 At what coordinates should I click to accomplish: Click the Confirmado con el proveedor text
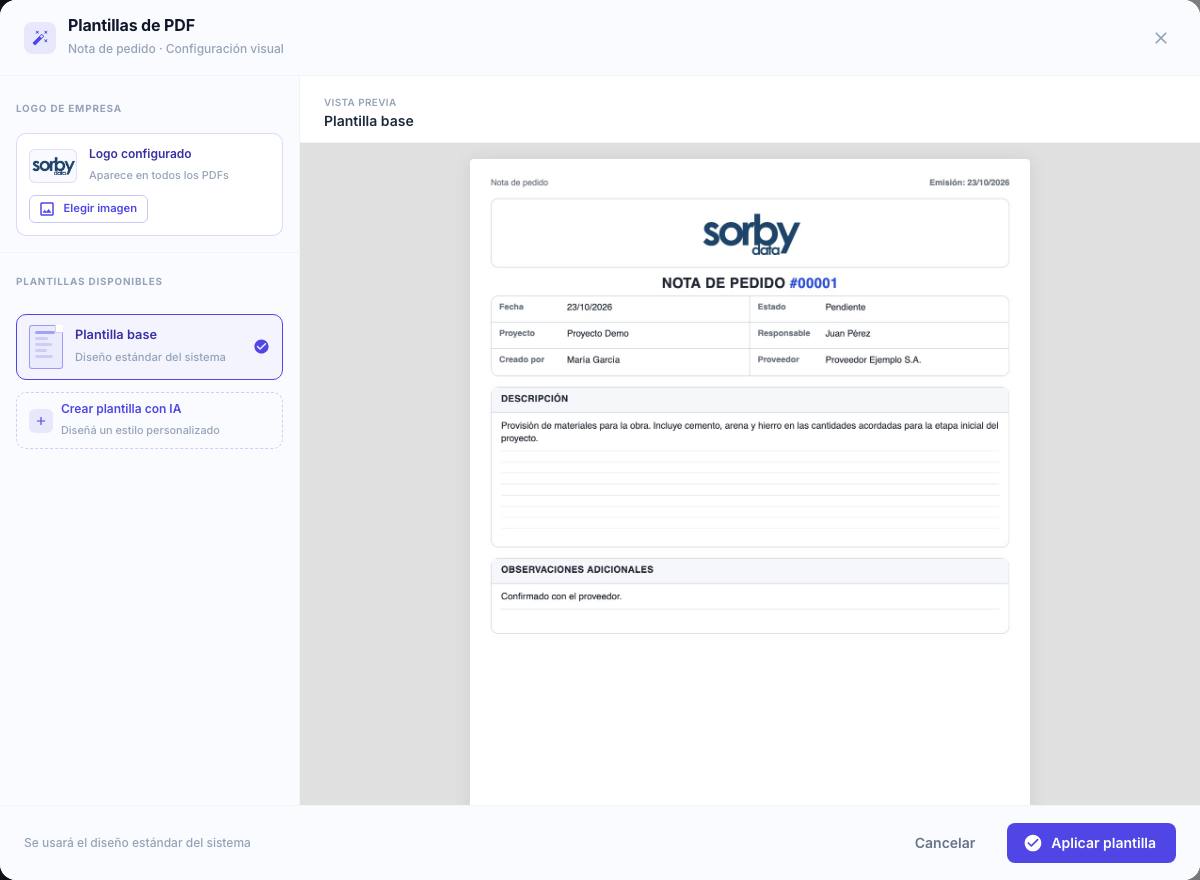[x=561, y=597]
